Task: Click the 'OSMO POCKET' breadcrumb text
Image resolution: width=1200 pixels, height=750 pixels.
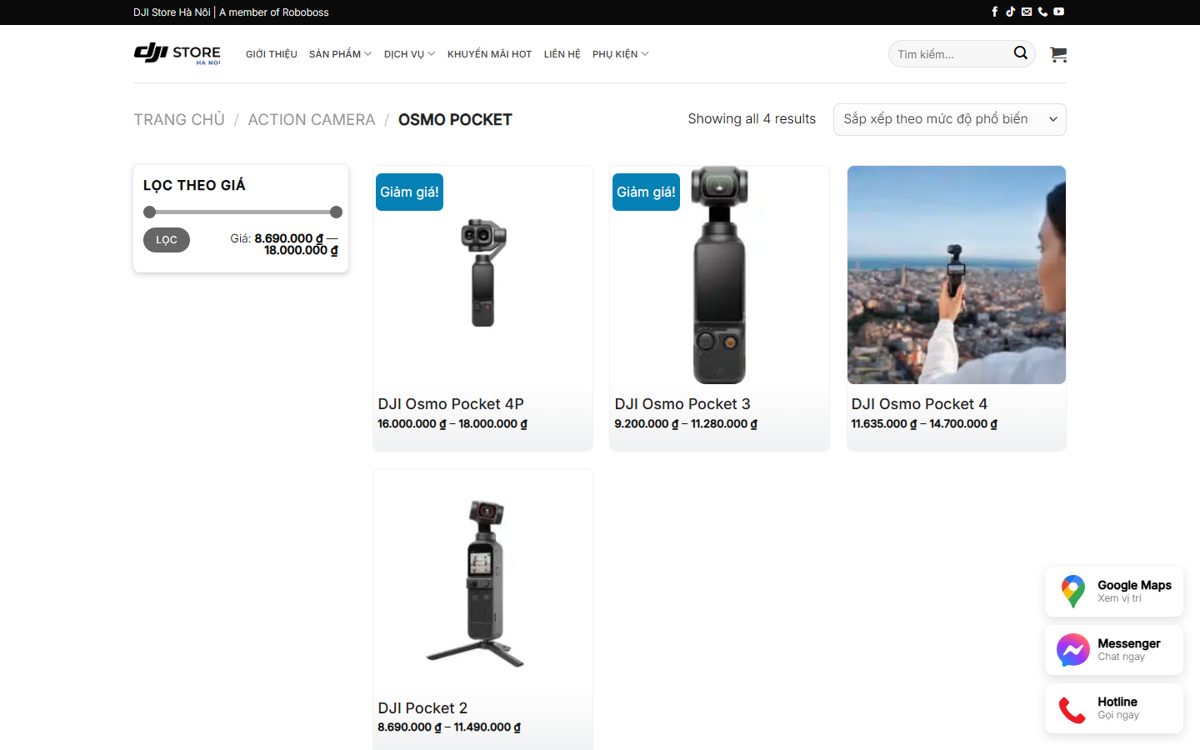Action: 455,119
